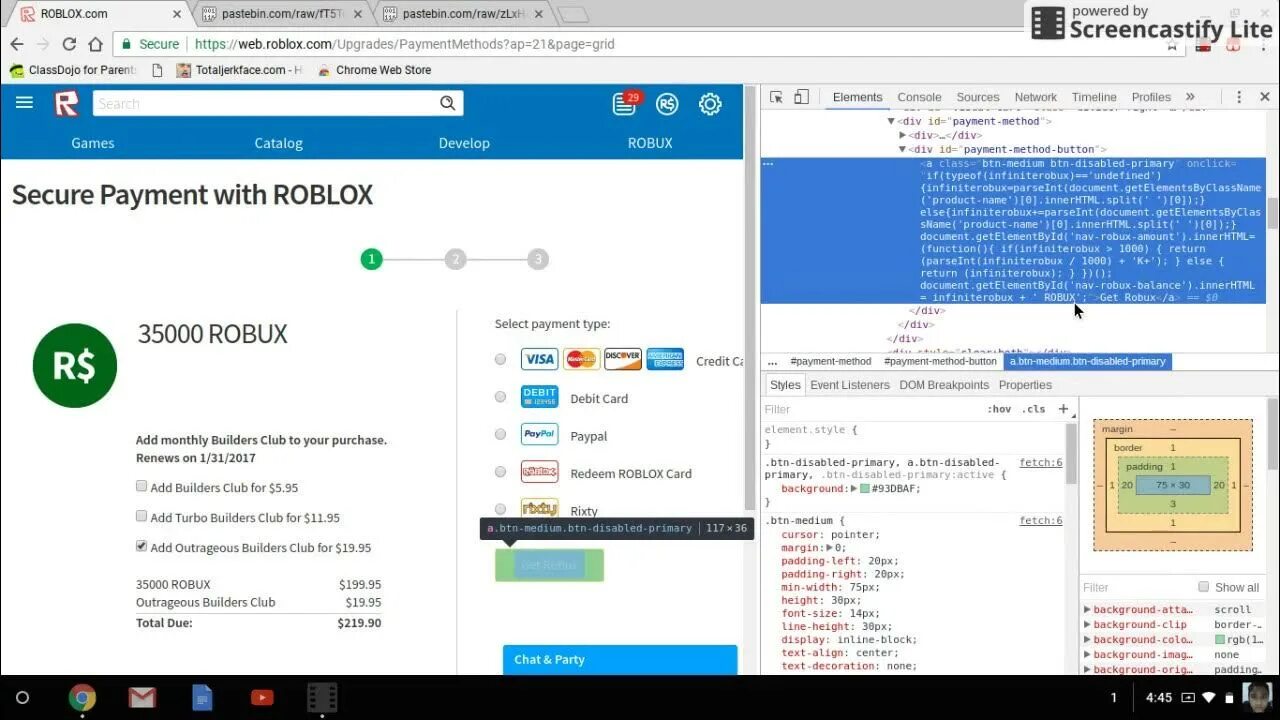Screen dimensions: 1280x720
Task: Expand the collapsed div… node
Action: coord(903,135)
